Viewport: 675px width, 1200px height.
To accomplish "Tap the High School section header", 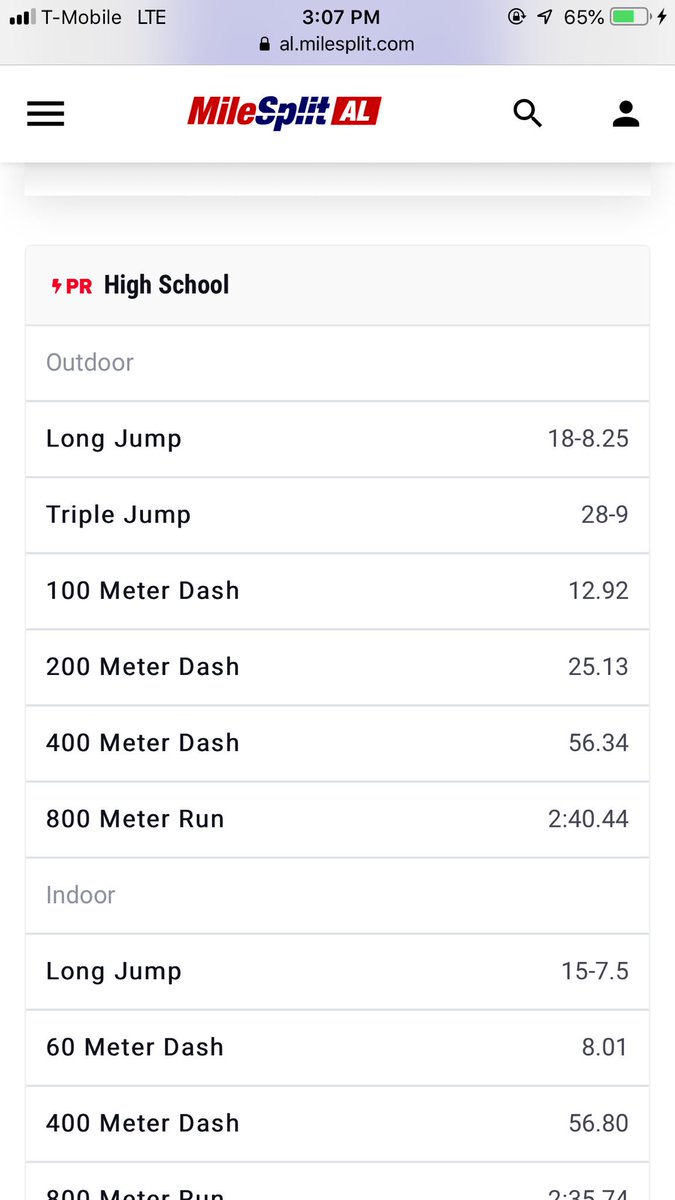I will pos(337,286).
